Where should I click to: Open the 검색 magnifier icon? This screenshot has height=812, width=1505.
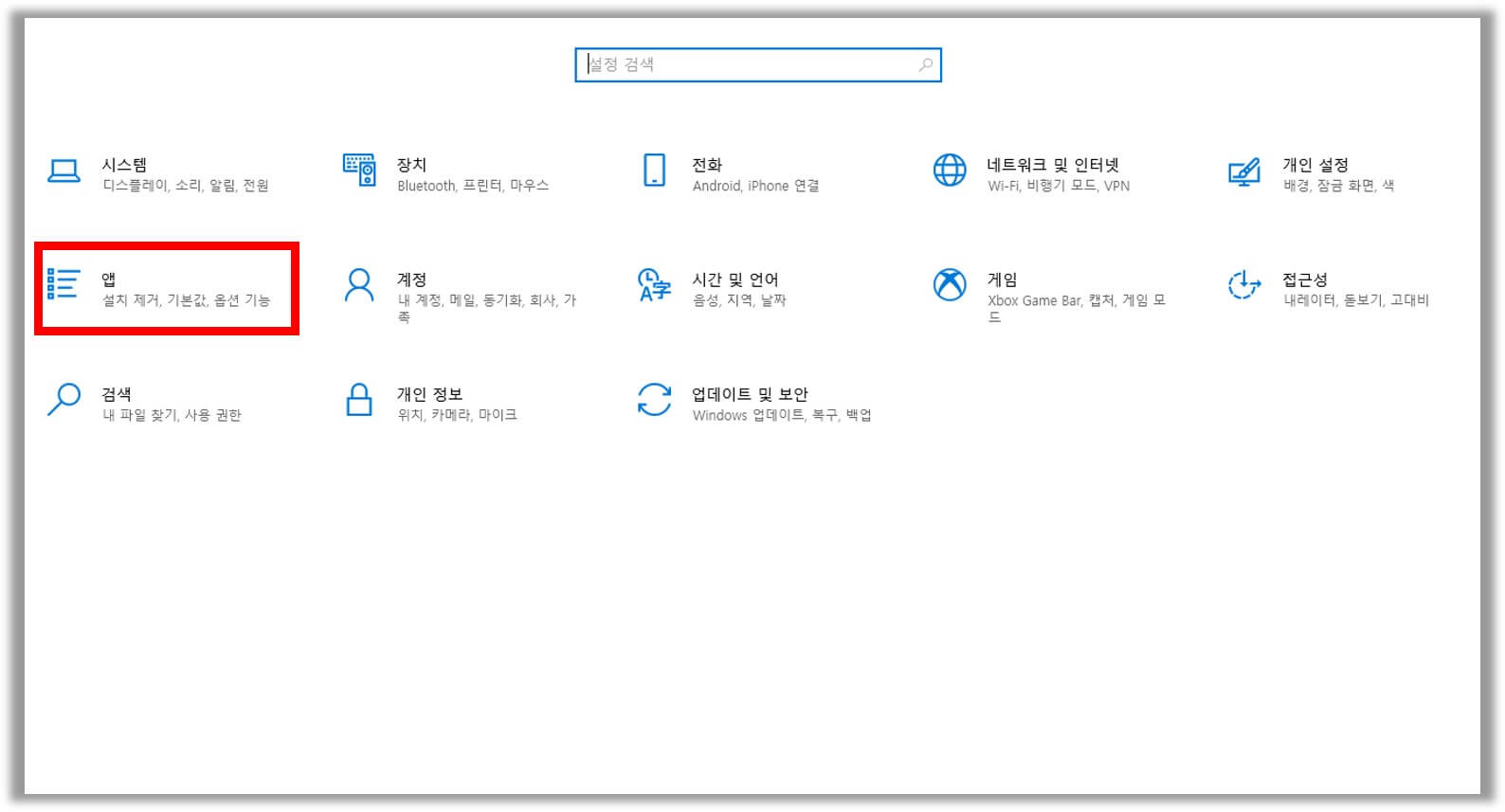[x=63, y=400]
